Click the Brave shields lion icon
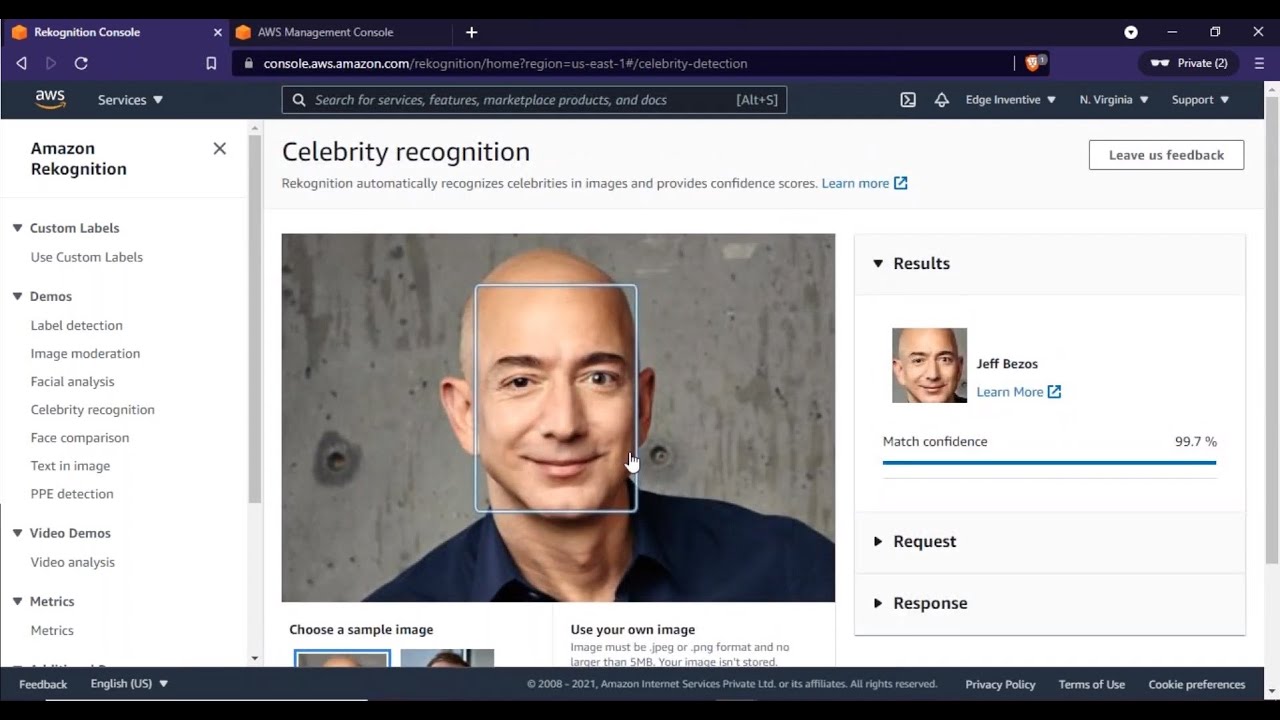 point(1034,63)
